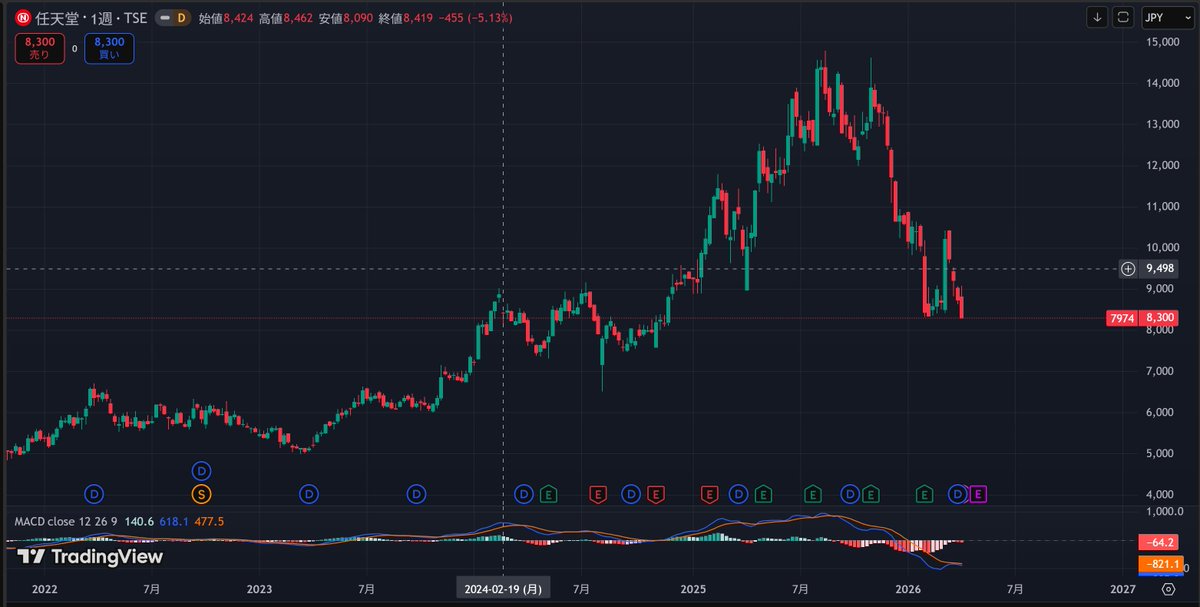The width and height of the screenshot is (1200, 607).
Task: Click a green E earnings marker badge
Action: 548,493
